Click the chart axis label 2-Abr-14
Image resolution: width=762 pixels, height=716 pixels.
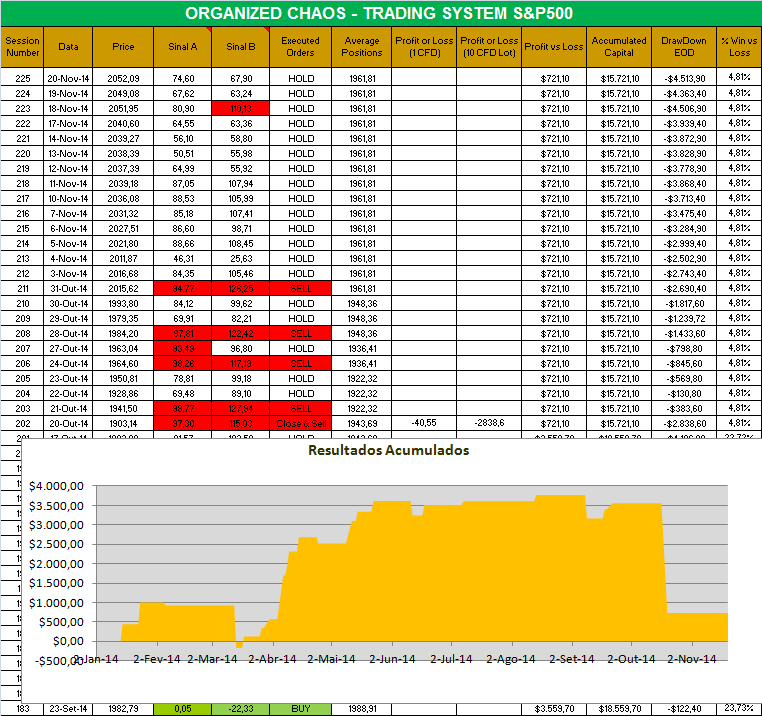click(x=272, y=659)
